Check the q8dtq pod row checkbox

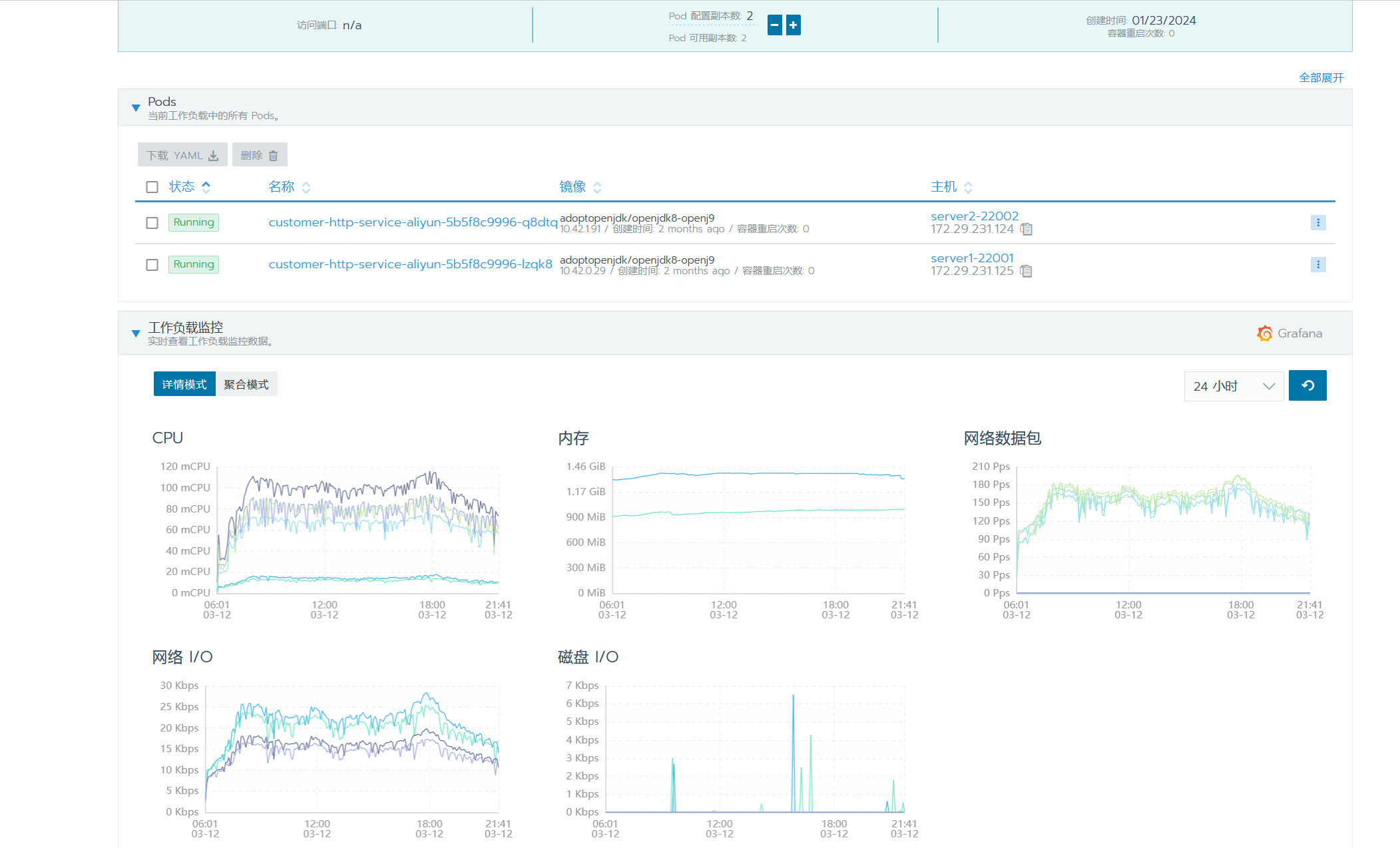152,223
